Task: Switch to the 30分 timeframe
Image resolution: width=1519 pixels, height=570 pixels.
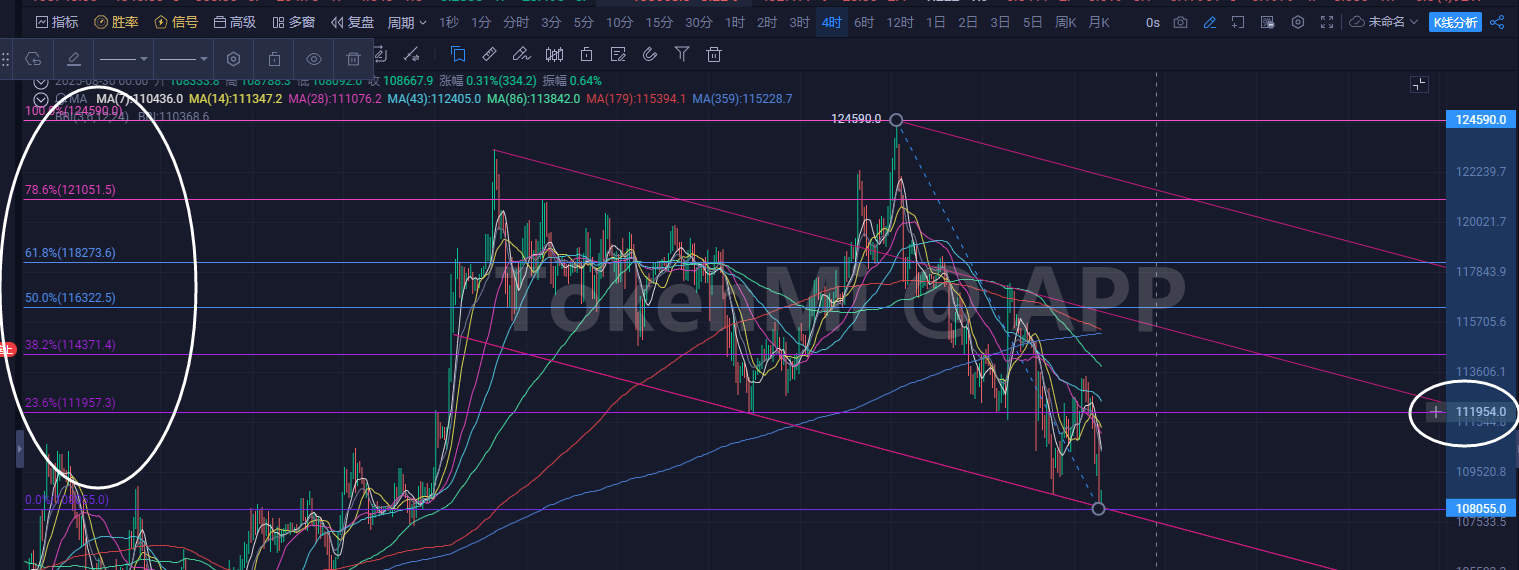Action: 699,22
